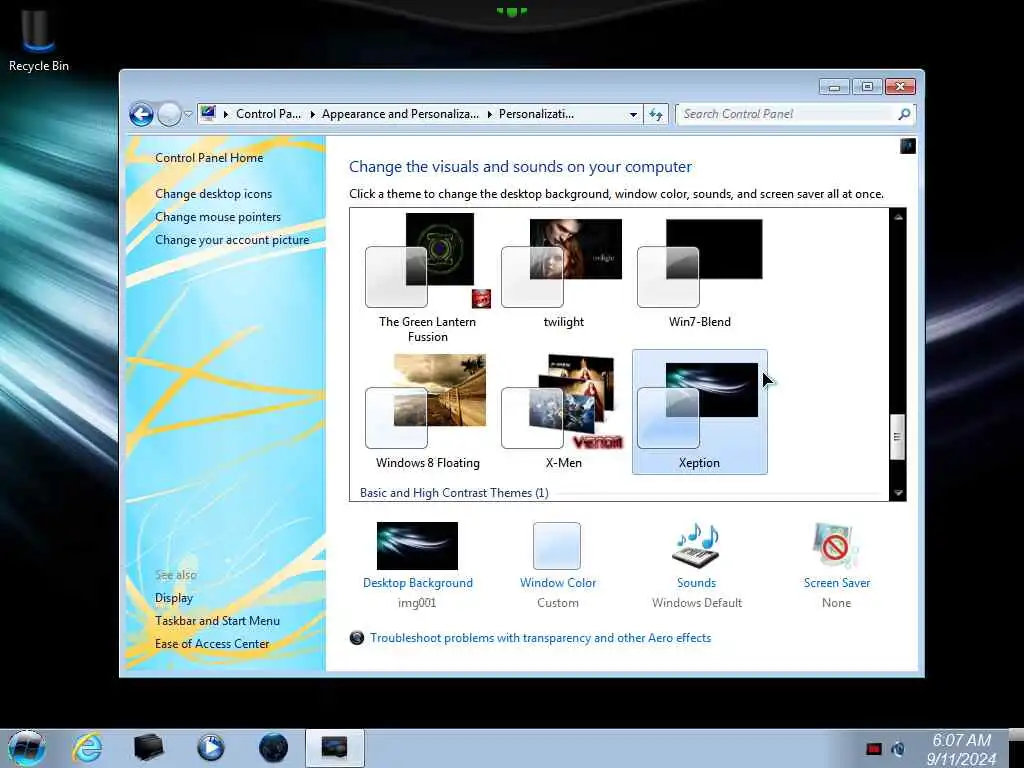Screen dimensions: 1024x768
Task: Open Control Panel Home link
Action: coord(209,157)
